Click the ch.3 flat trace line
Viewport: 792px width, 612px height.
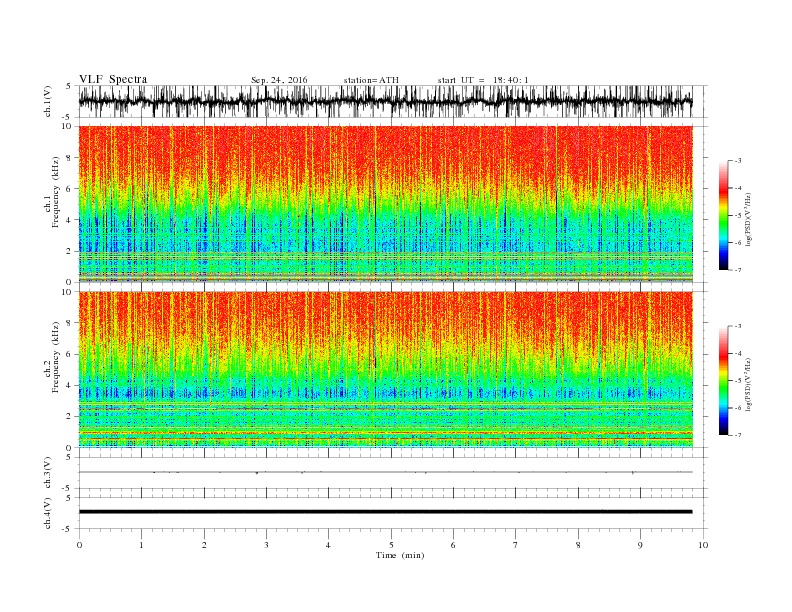pos(386,472)
